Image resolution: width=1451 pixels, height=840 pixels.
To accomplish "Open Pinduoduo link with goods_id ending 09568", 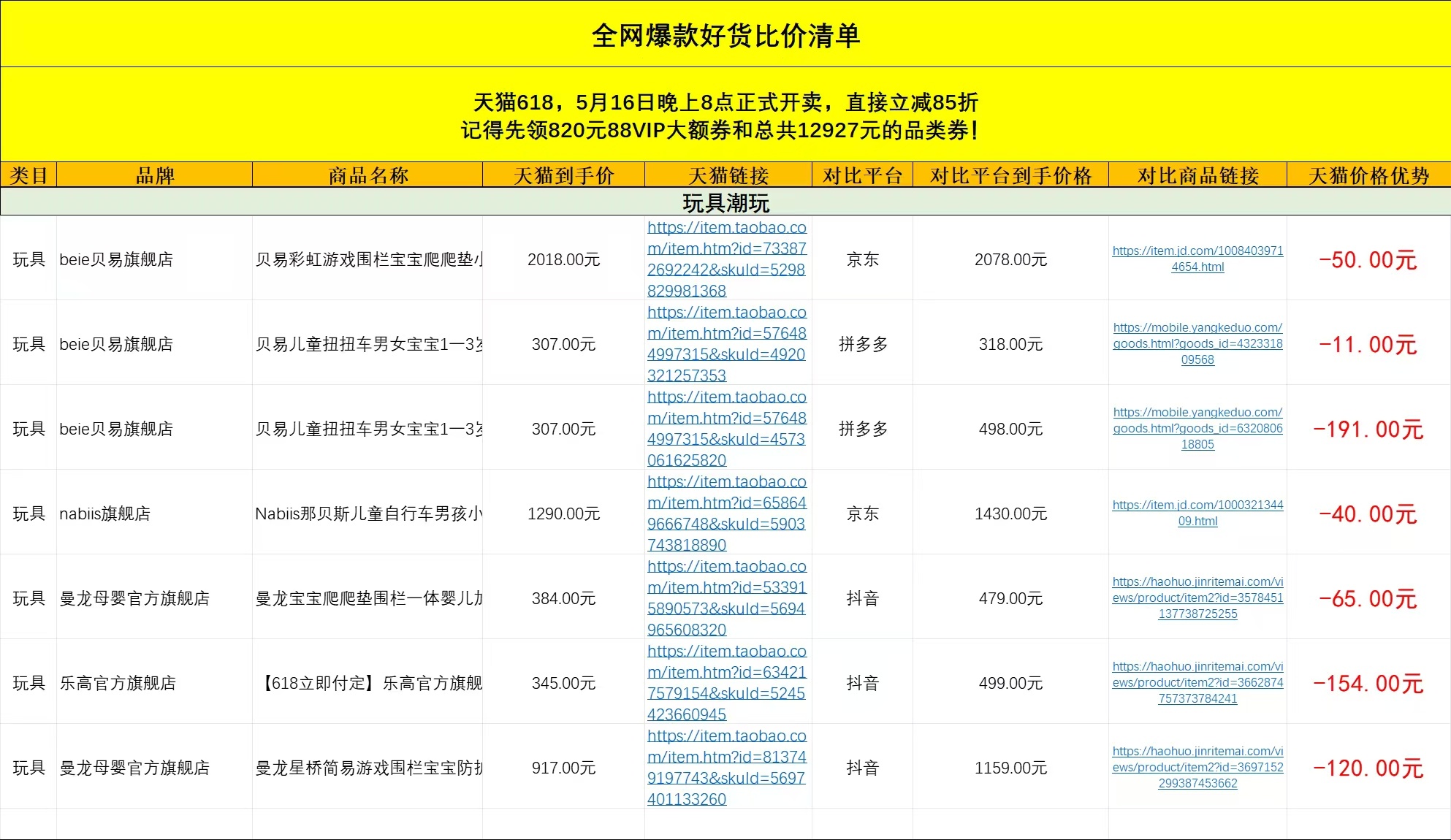I will (x=1197, y=343).
